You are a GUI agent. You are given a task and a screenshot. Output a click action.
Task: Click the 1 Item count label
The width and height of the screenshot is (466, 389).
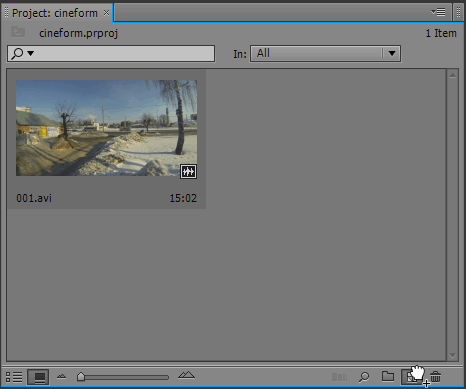[441, 33]
